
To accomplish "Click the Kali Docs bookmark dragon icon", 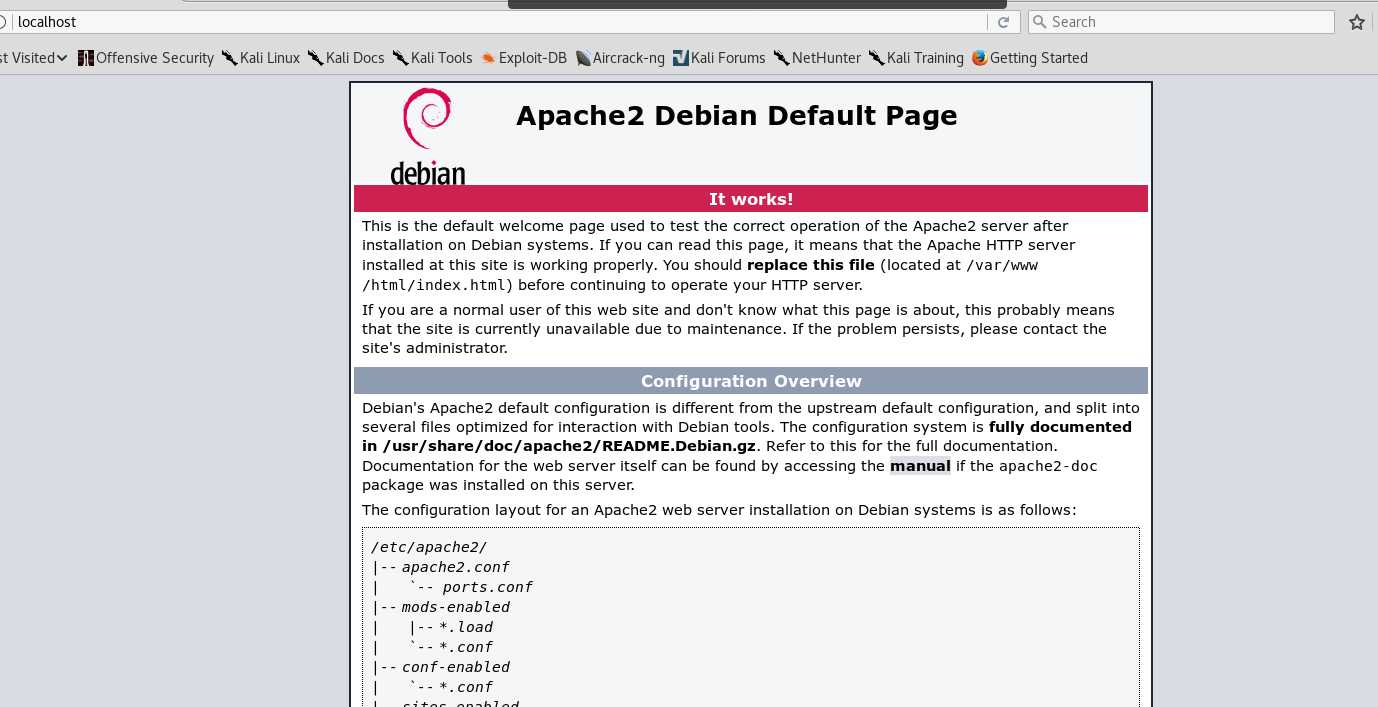I will pyautogui.click(x=316, y=58).
